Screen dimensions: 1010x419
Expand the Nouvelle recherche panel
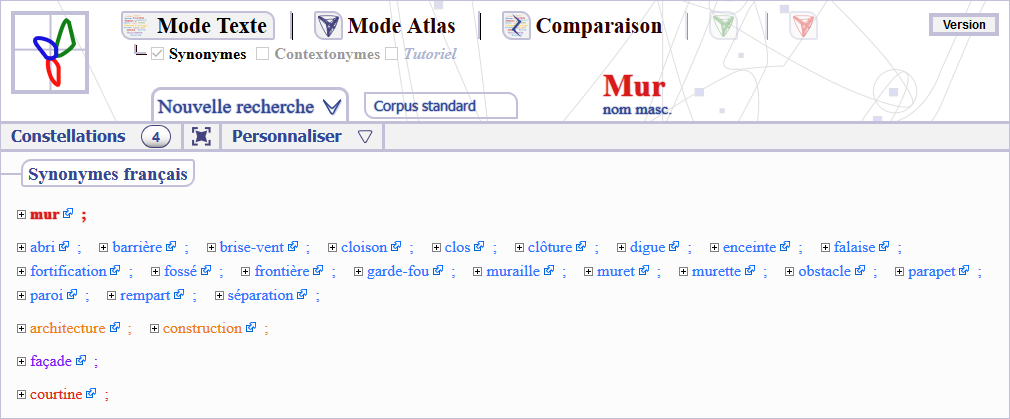pyautogui.click(x=249, y=106)
